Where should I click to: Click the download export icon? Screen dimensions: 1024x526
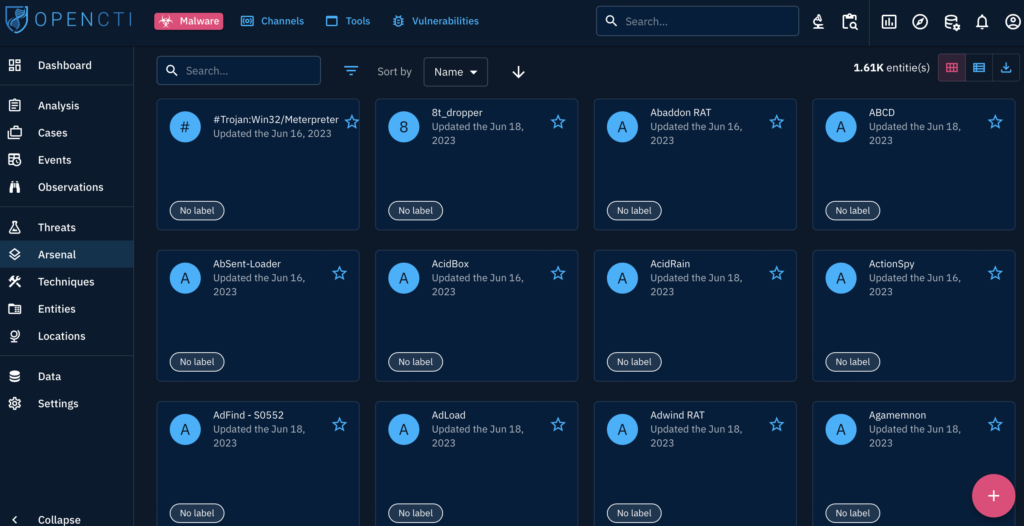pyautogui.click(x=1006, y=68)
